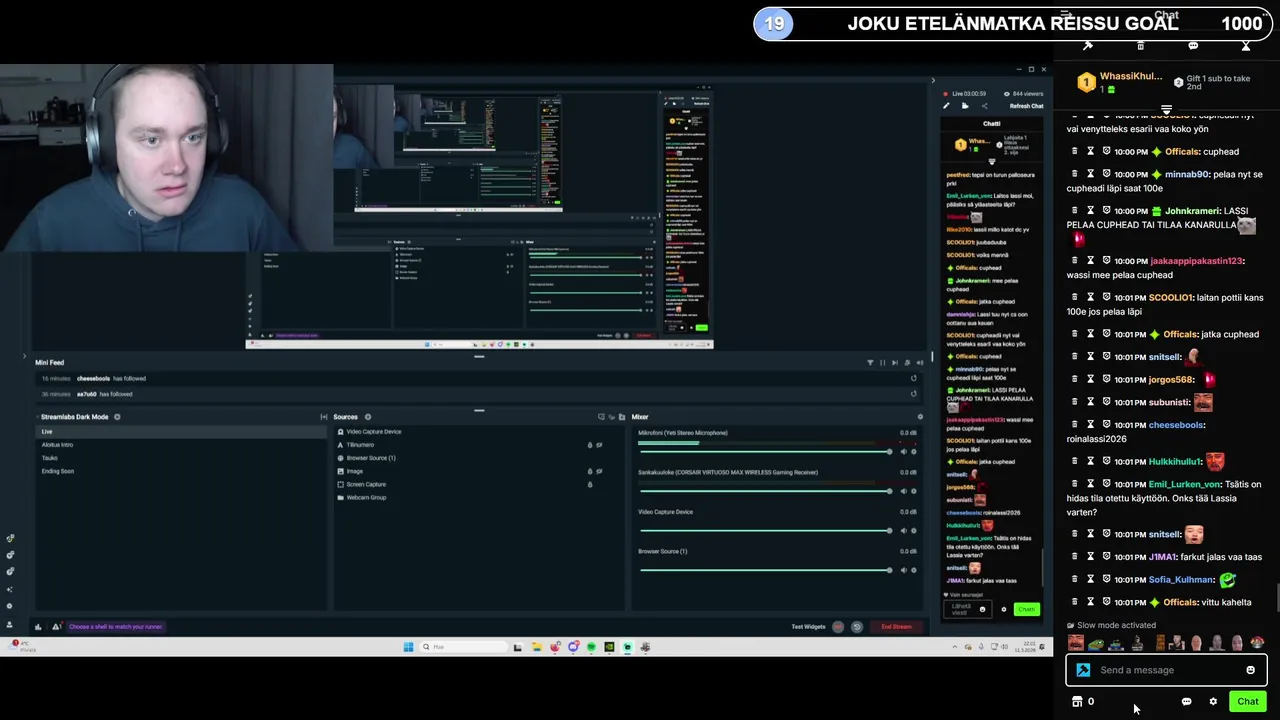The height and width of the screenshot is (720, 1280).
Task: Open File Explorer from the Windows taskbar
Action: (x=536, y=647)
